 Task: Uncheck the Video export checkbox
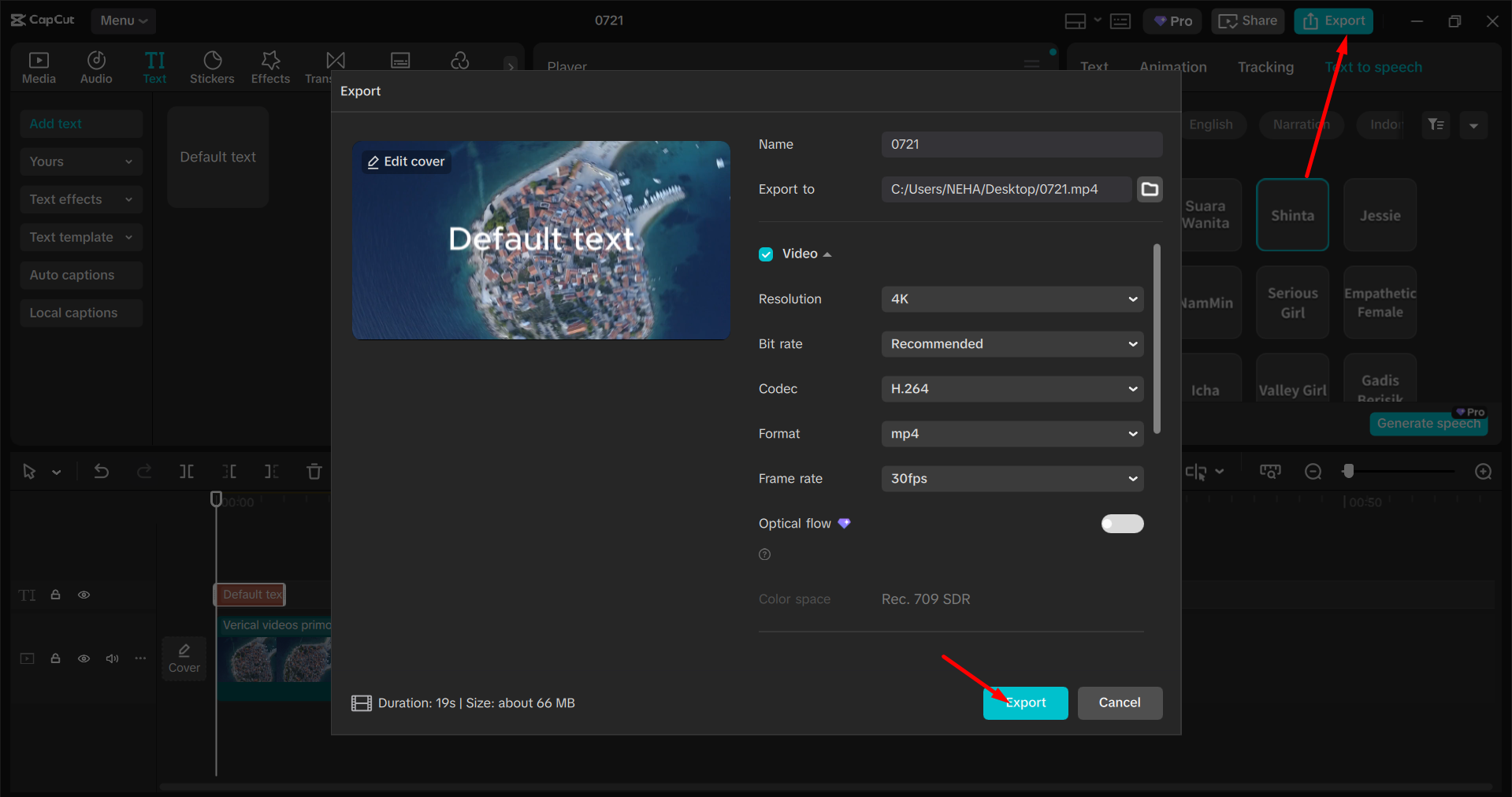click(766, 254)
